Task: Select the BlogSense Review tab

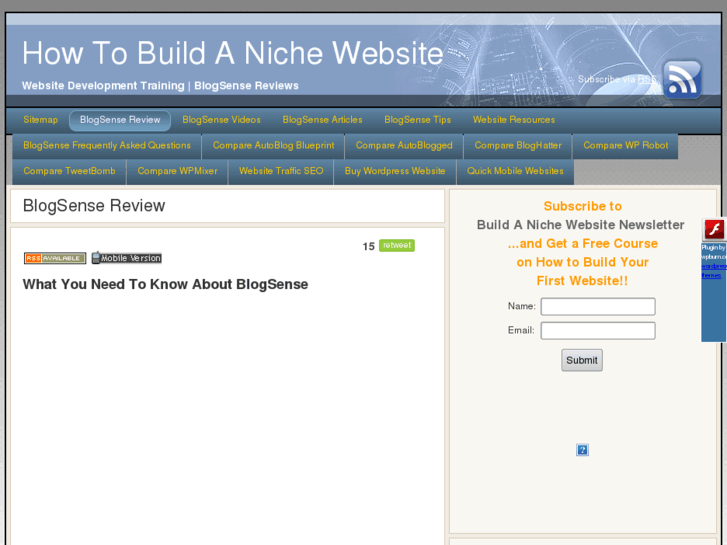Action: [120, 120]
